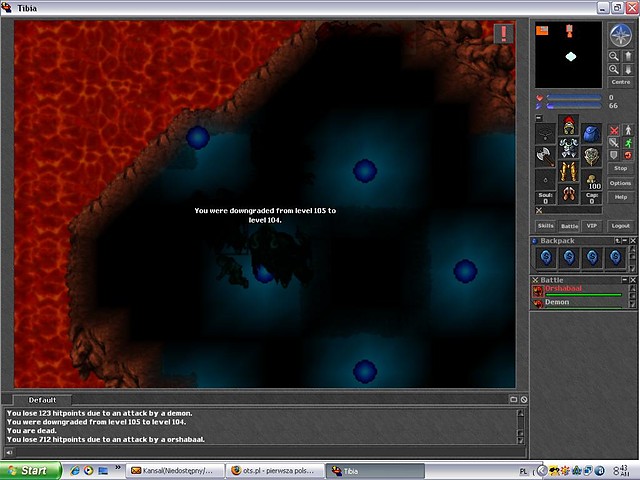The width and height of the screenshot is (640, 480).
Task: Move minimap one floor up
Action: [628, 56]
